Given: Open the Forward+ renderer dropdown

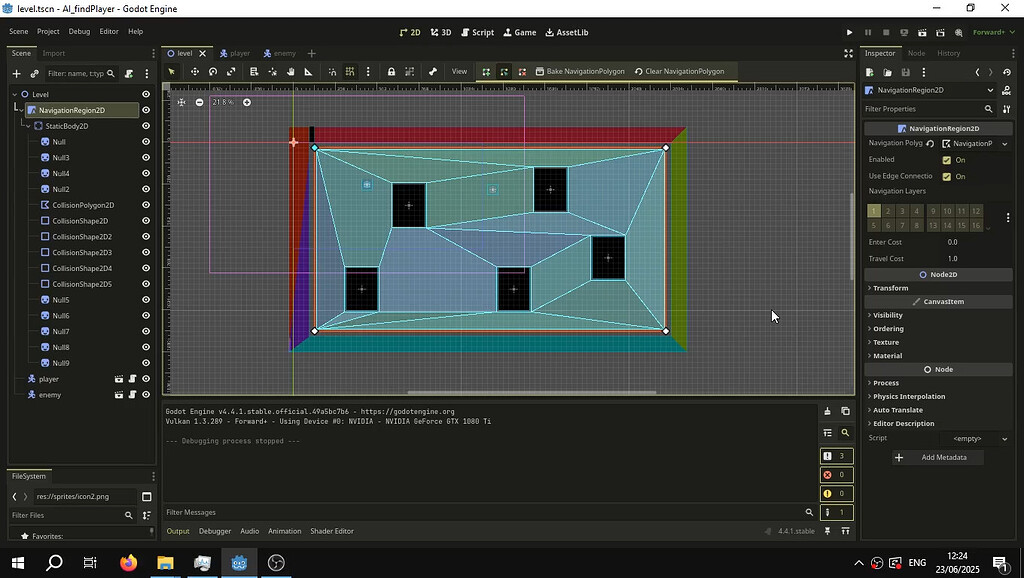Looking at the screenshot, I should [x=993, y=32].
